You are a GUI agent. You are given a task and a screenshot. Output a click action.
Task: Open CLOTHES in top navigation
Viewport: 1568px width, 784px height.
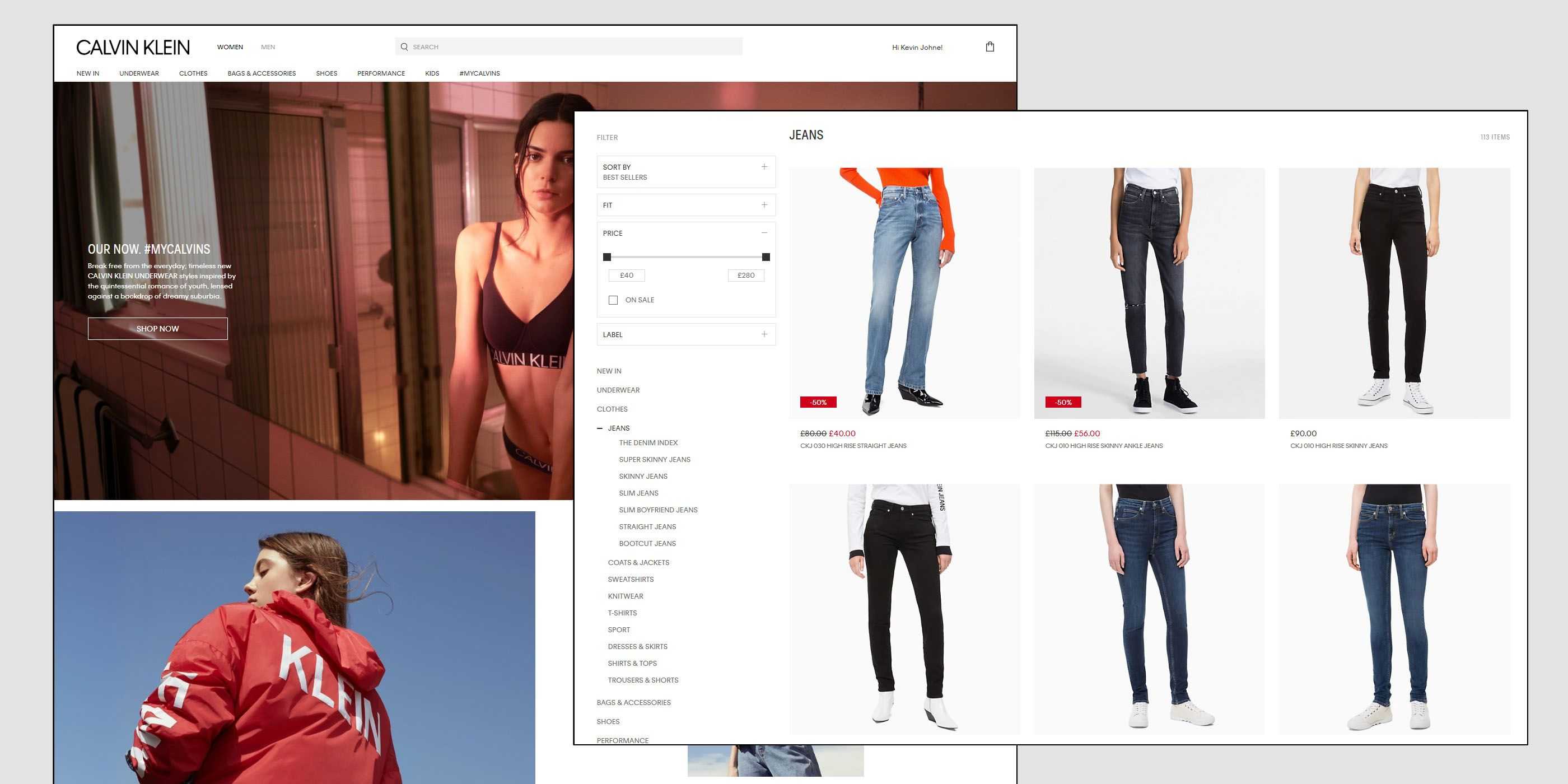point(193,73)
